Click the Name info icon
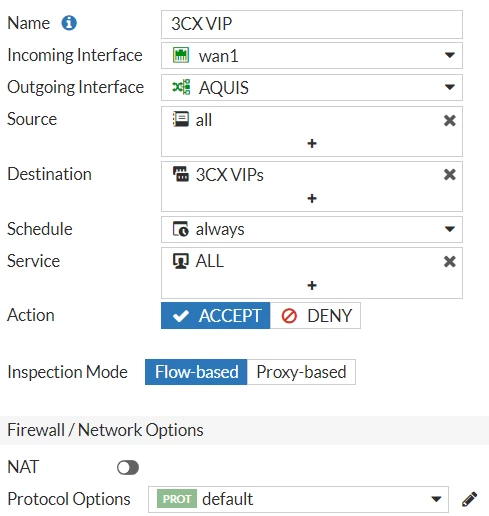Image resolution: width=489 pixels, height=516 pixels. click(x=69, y=23)
